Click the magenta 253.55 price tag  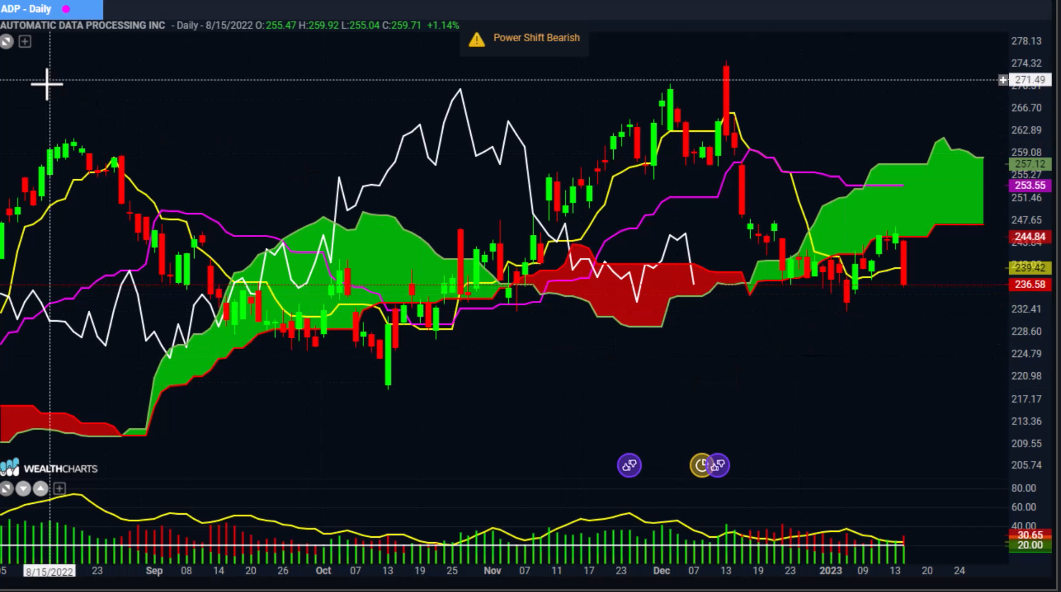pyautogui.click(x=1030, y=185)
